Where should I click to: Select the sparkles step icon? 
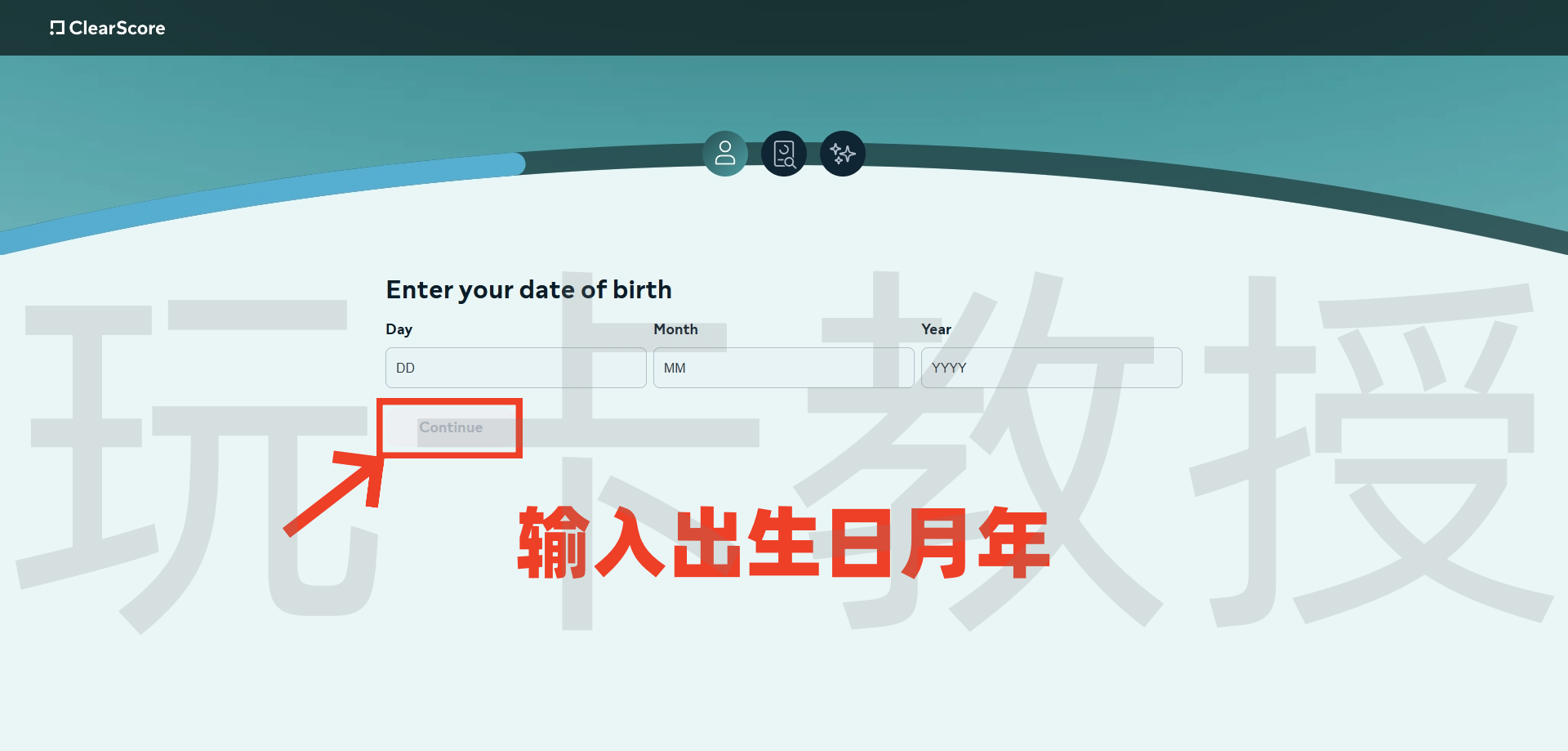pyautogui.click(x=843, y=154)
